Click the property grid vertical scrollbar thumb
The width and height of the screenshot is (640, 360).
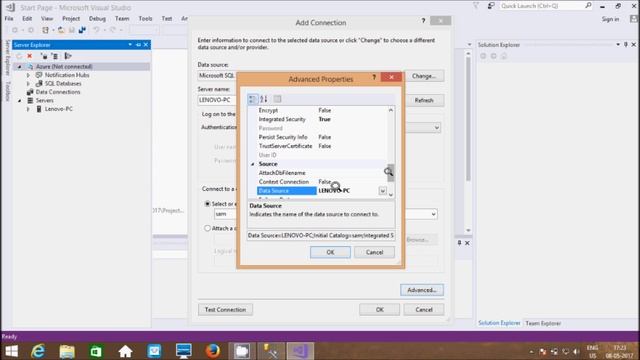pos(391,173)
